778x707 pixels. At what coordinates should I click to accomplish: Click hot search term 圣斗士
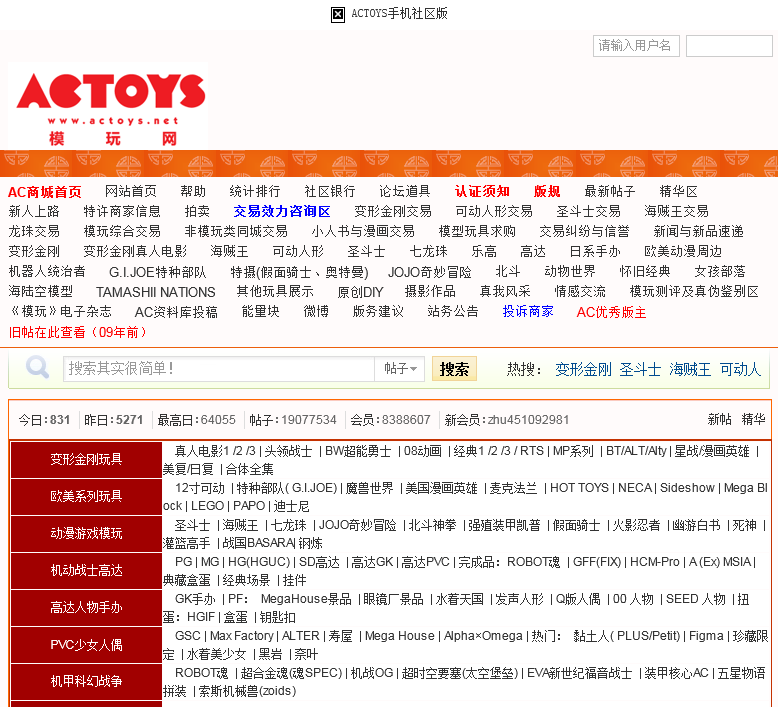[x=640, y=369]
